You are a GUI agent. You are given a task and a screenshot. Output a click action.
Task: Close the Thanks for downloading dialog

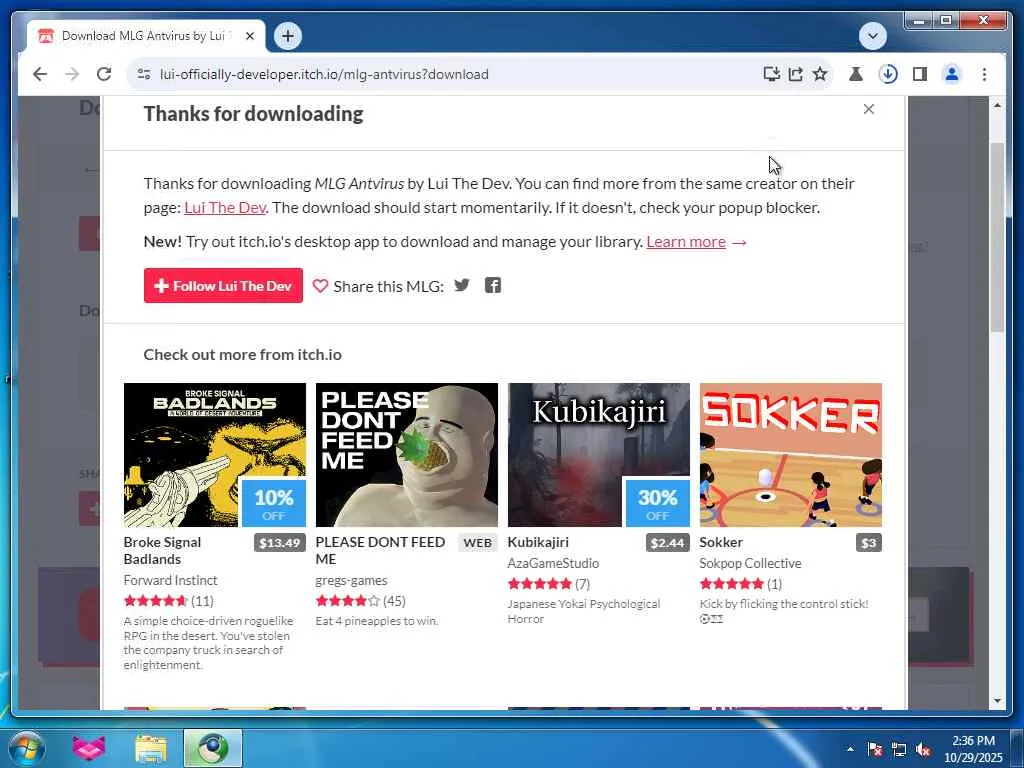[869, 109]
